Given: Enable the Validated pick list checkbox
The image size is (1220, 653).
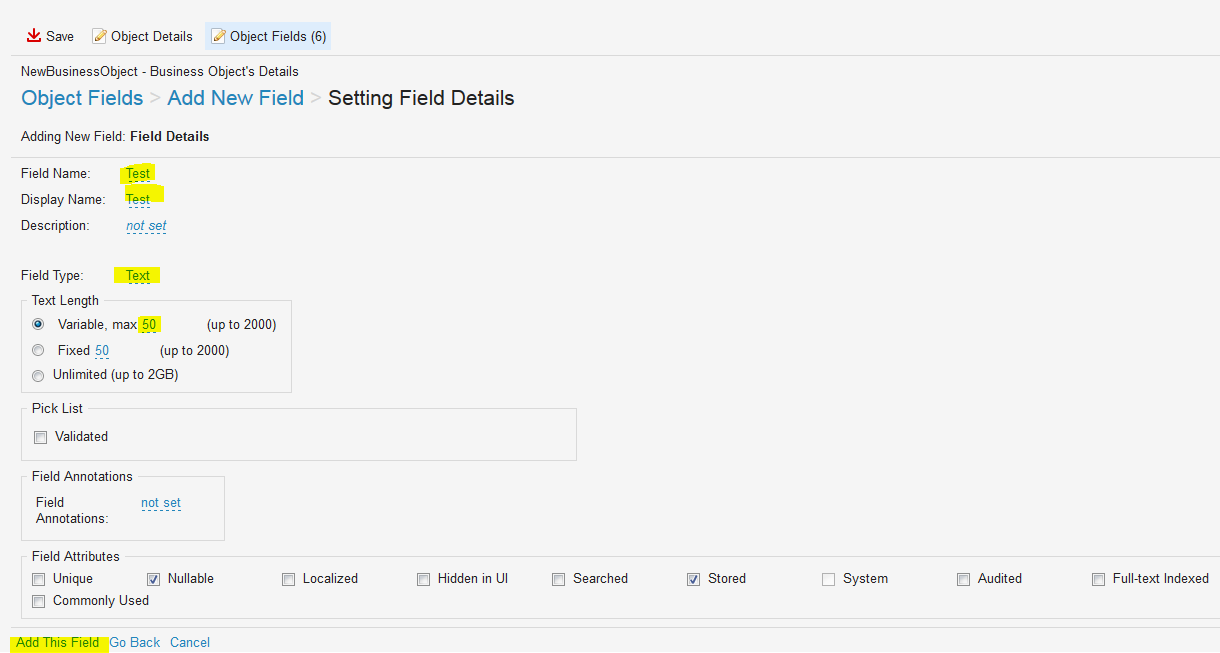Looking at the screenshot, I should [41, 437].
